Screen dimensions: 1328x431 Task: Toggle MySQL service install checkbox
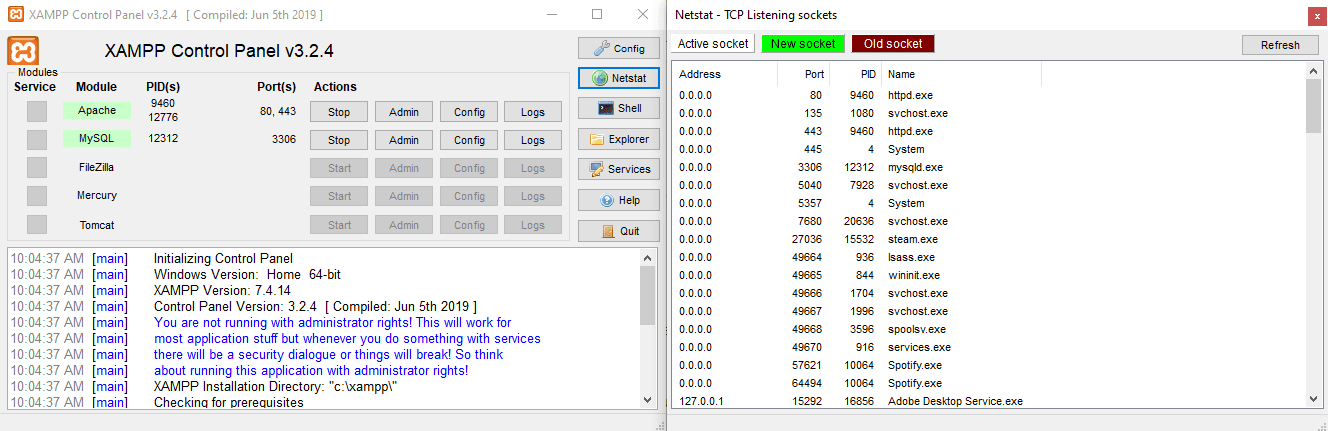[37, 139]
